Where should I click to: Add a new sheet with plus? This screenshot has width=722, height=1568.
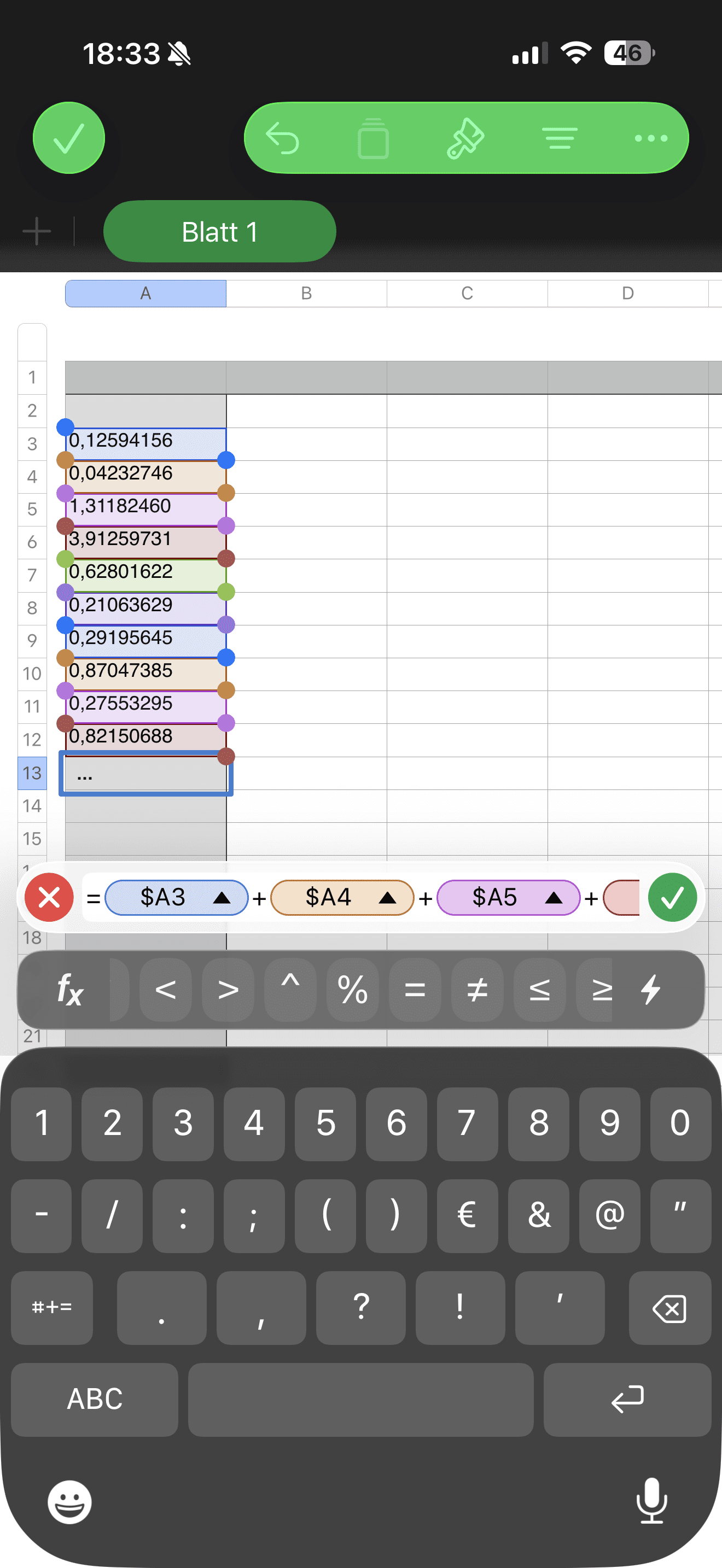point(37,232)
